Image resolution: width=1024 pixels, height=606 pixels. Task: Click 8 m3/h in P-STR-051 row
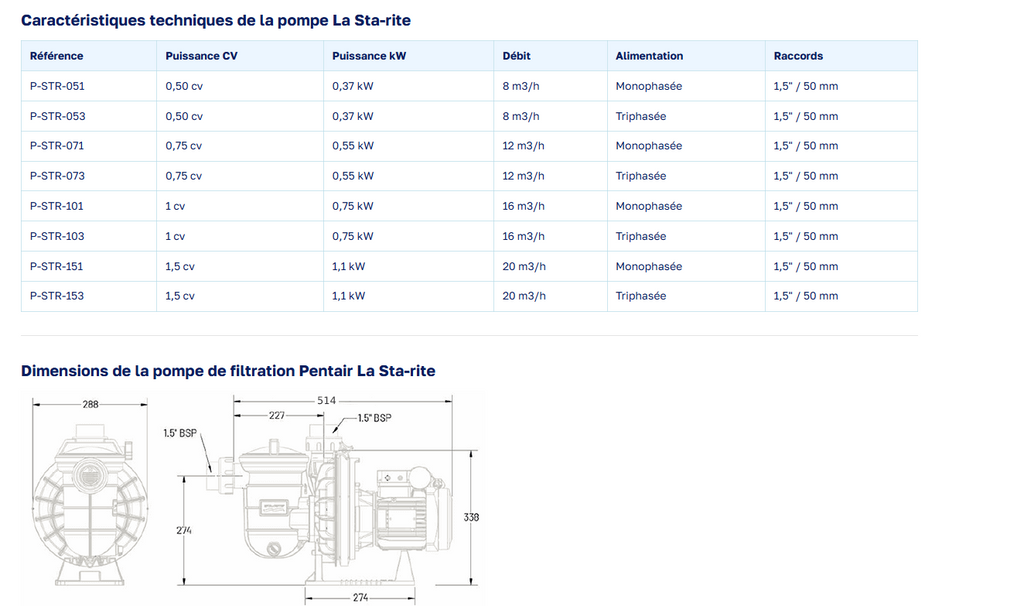520,86
